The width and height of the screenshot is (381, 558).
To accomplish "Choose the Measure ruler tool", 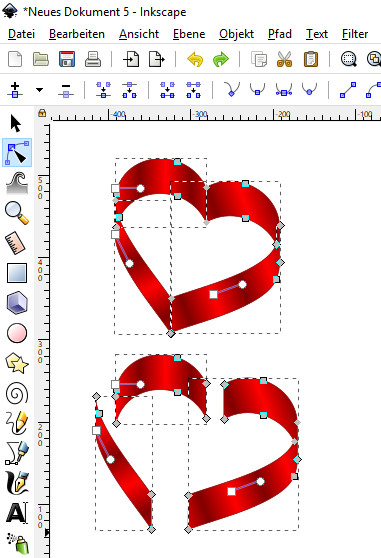I will point(16,243).
